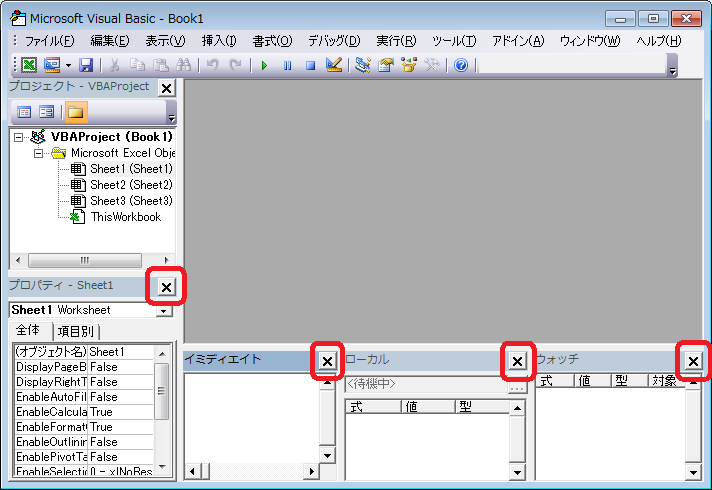The height and width of the screenshot is (490, 712).
Task: Save the project with the floppy icon
Action: 86,65
